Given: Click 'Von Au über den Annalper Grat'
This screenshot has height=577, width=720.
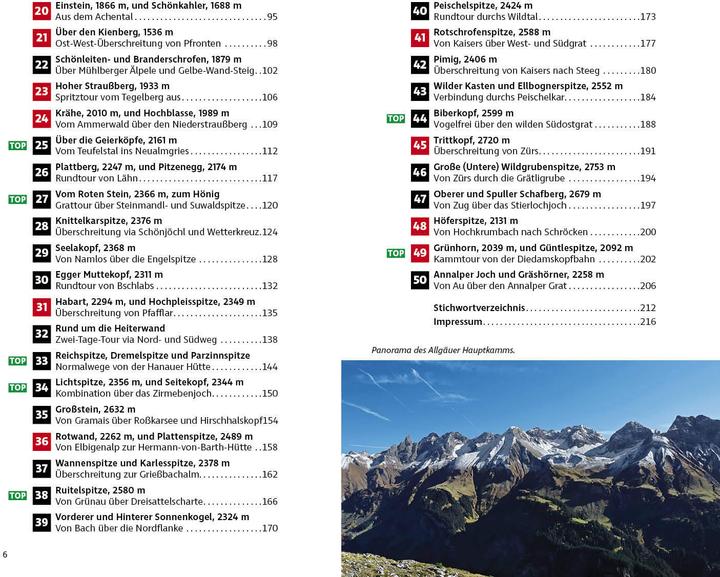Looking at the screenshot, I should click(x=500, y=286).
